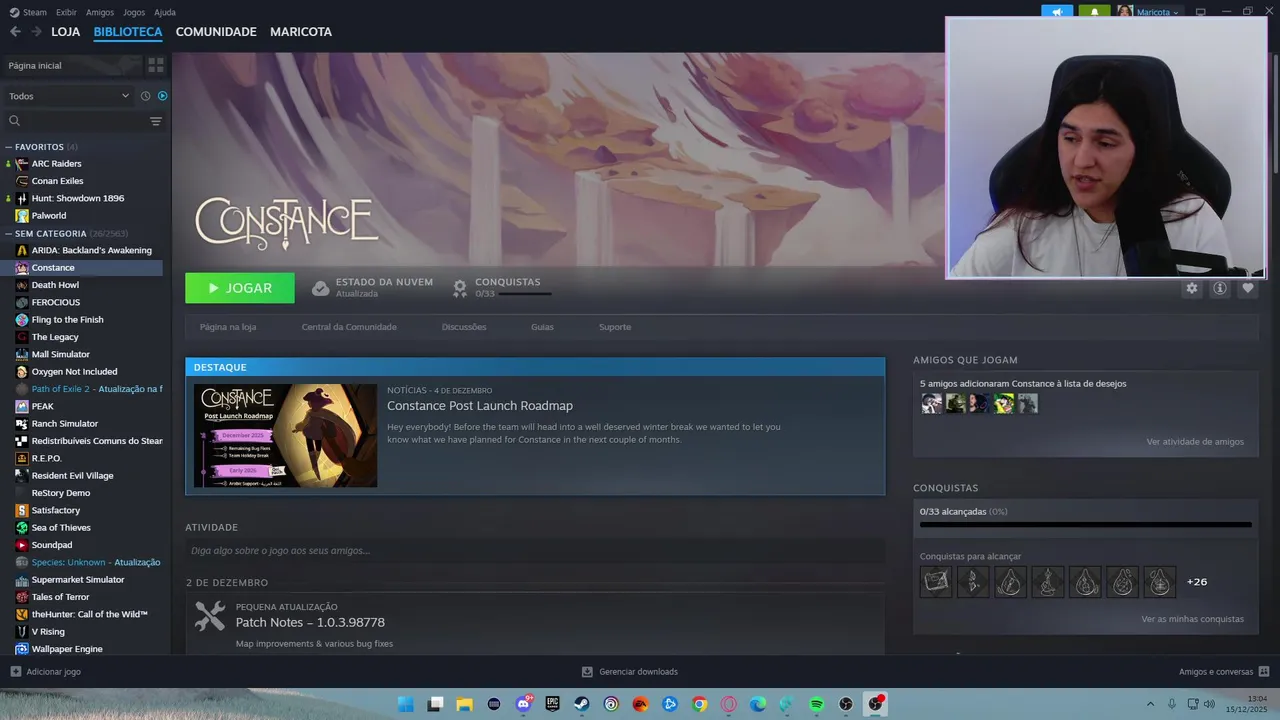Open the Steam announcements megaphone icon
This screenshot has height=720, width=1280.
[1057, 12]
